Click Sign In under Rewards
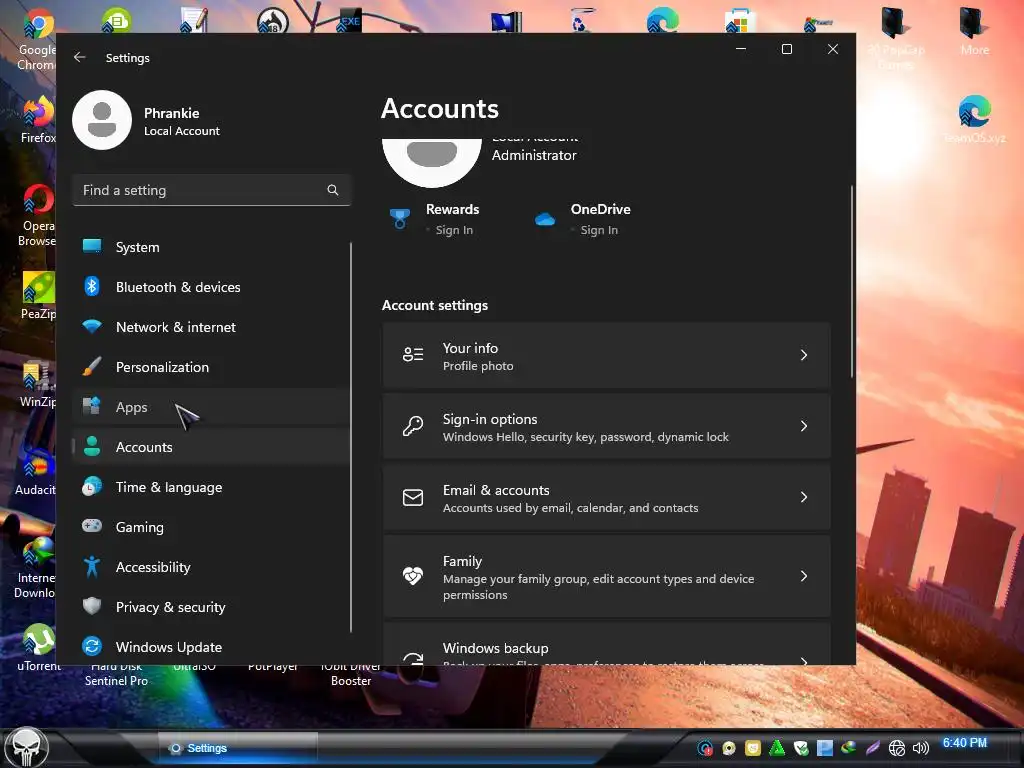1024x768 pixels. point(454,230)
